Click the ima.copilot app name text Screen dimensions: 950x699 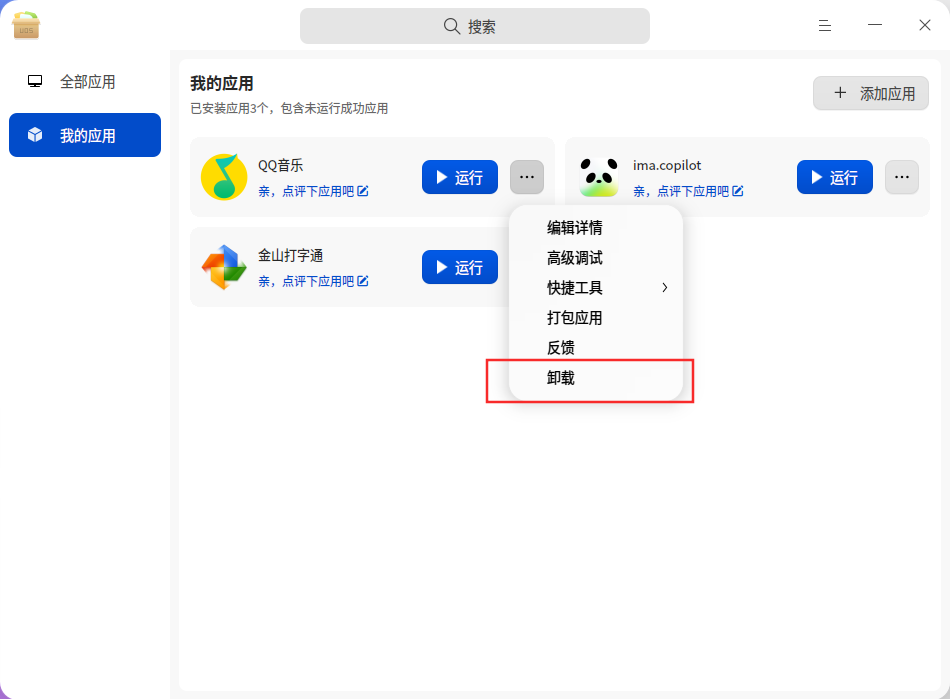click(667, 165)
